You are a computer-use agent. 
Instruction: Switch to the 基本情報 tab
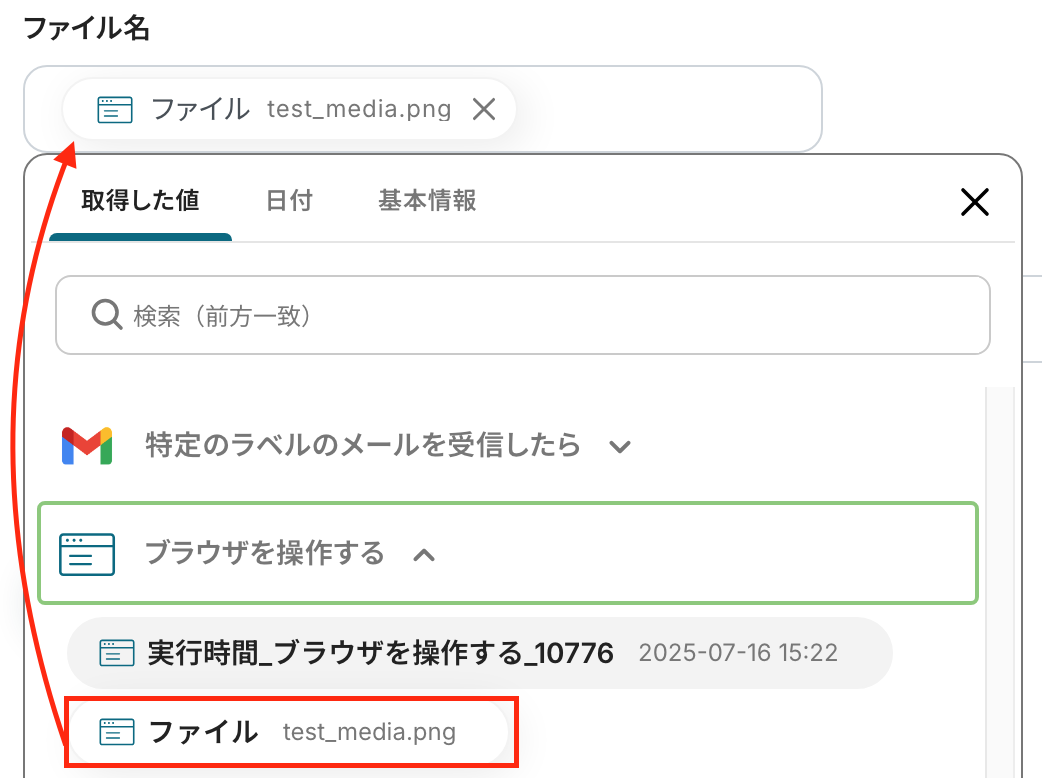(427, 201)
